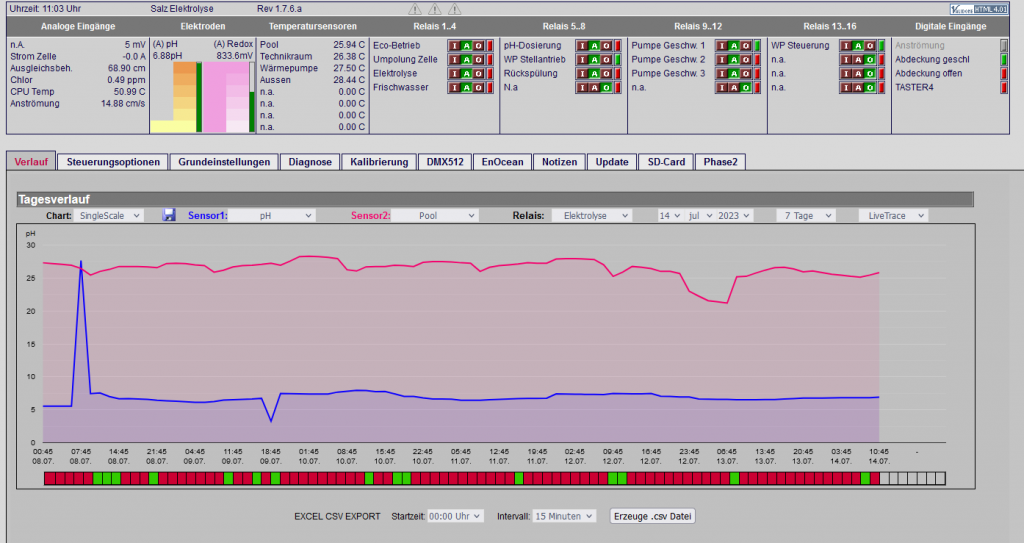Open the DMX512 tab
1024x543 pixels.
click(x=445, y=162)
